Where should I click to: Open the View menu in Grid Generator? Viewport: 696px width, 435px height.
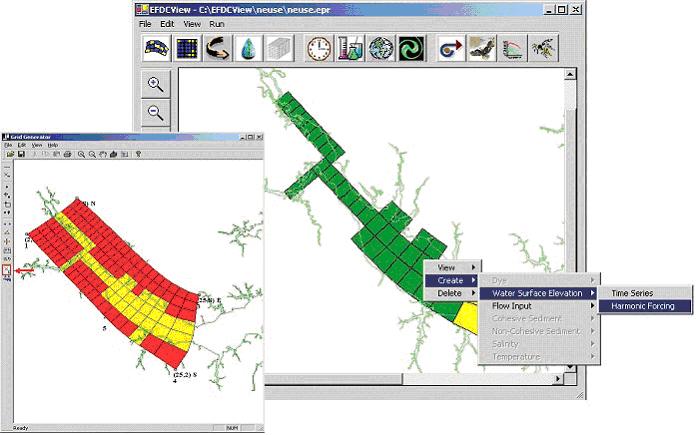(x=37, y=145)
